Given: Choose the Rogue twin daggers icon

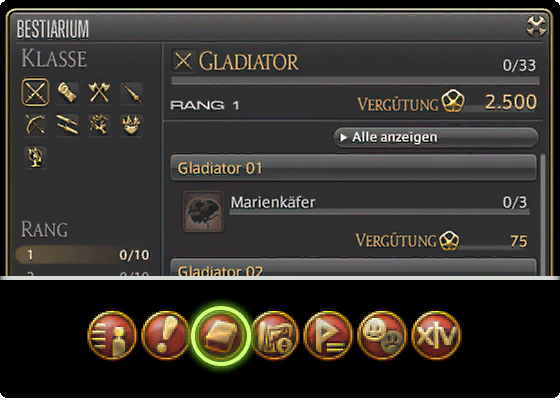Looking at the screenshot, I should 67,124.
